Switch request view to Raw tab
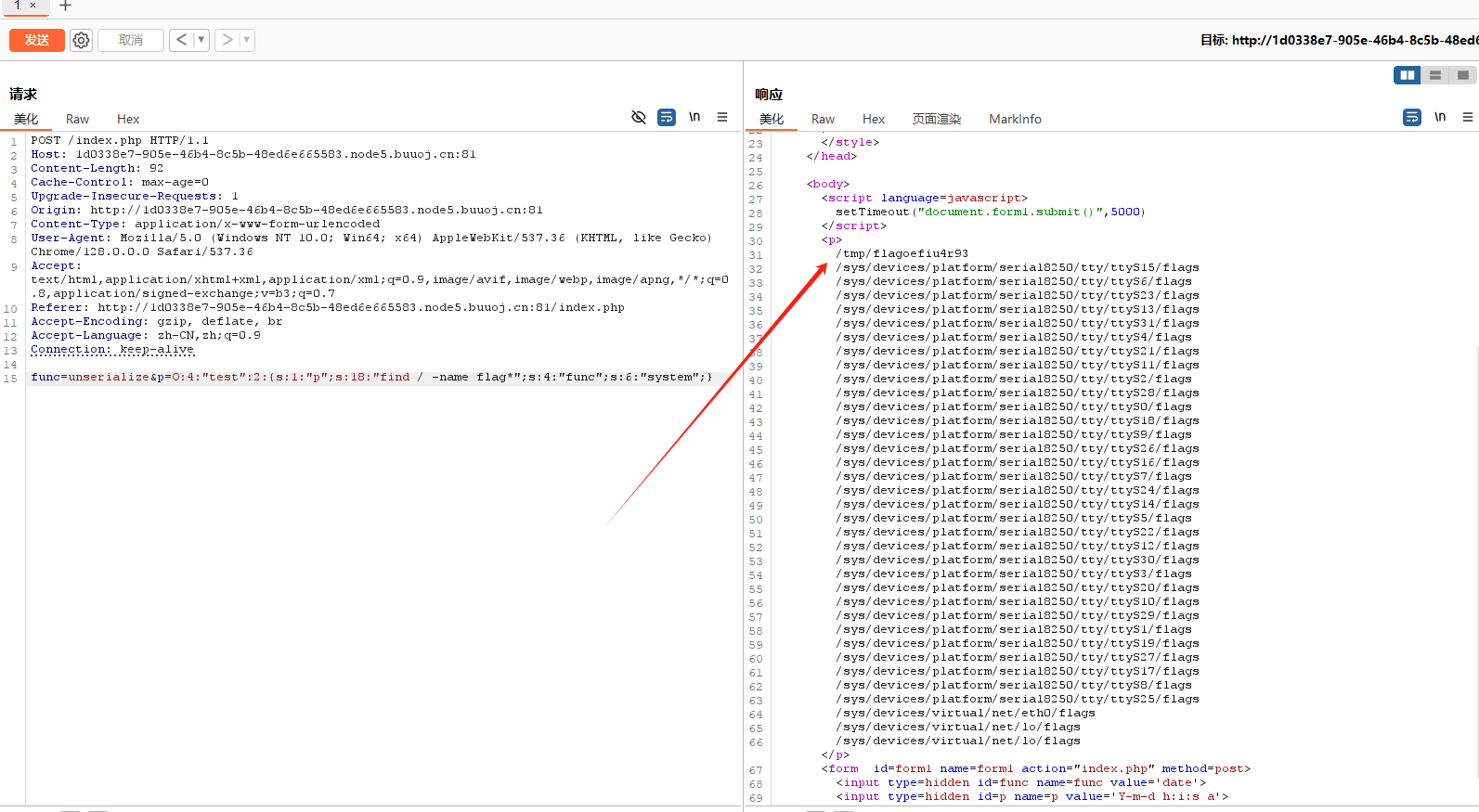This screenshot has width=1479, height=812. (77, 119)
